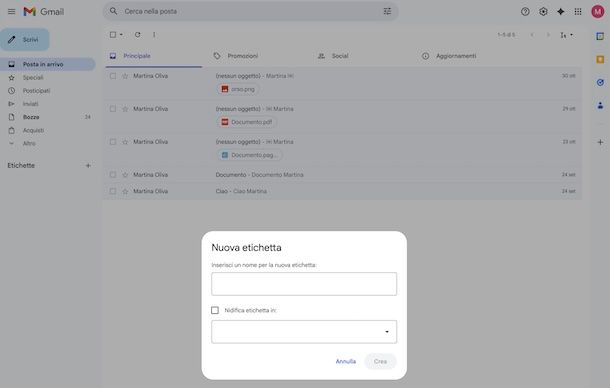Click the search magnifier icon
Viewport: 610px width, 388px height.
(113, 11)
